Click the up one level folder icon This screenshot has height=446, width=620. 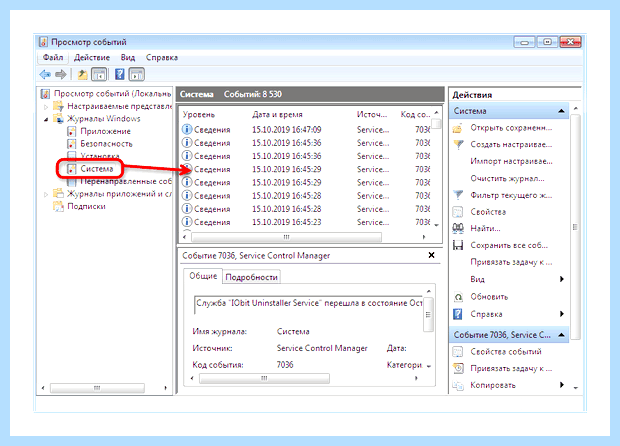(82, 74)
